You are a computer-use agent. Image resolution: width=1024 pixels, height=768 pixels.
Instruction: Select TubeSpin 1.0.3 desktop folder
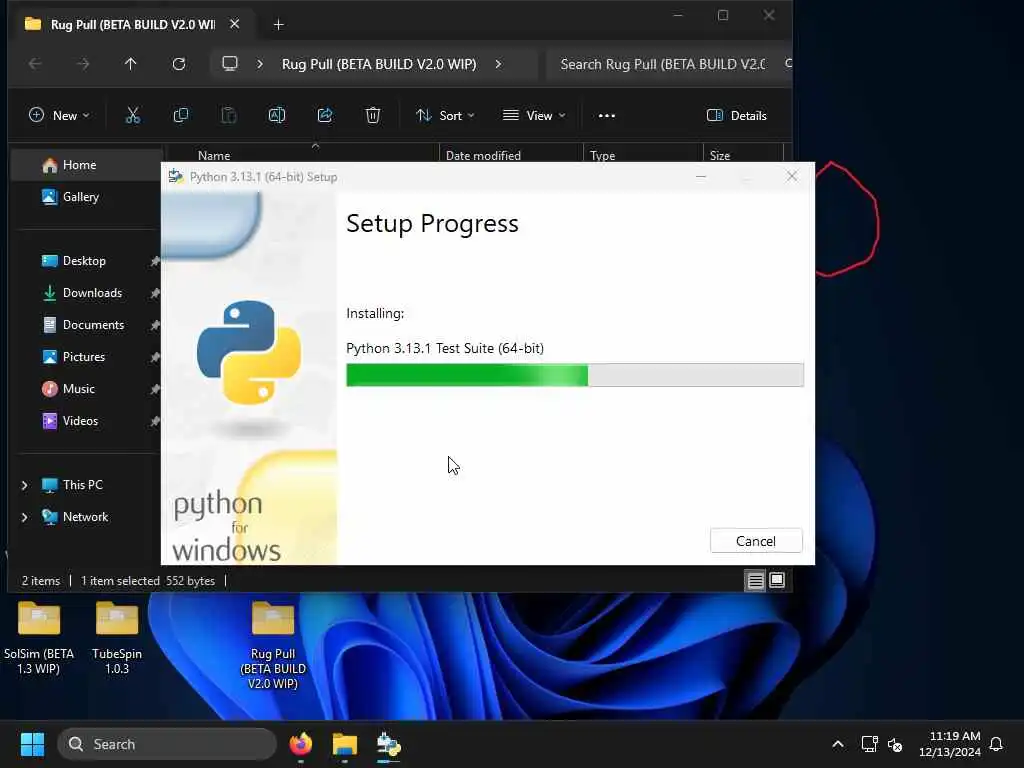point(117,639)
